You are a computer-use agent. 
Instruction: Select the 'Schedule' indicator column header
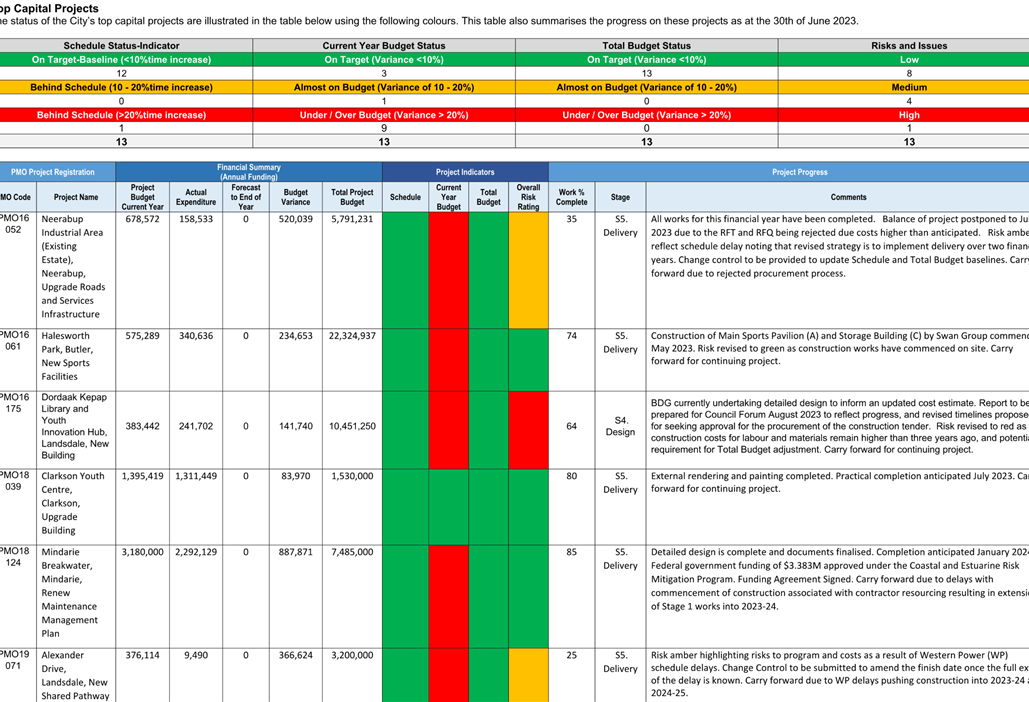tap(406, 197)
